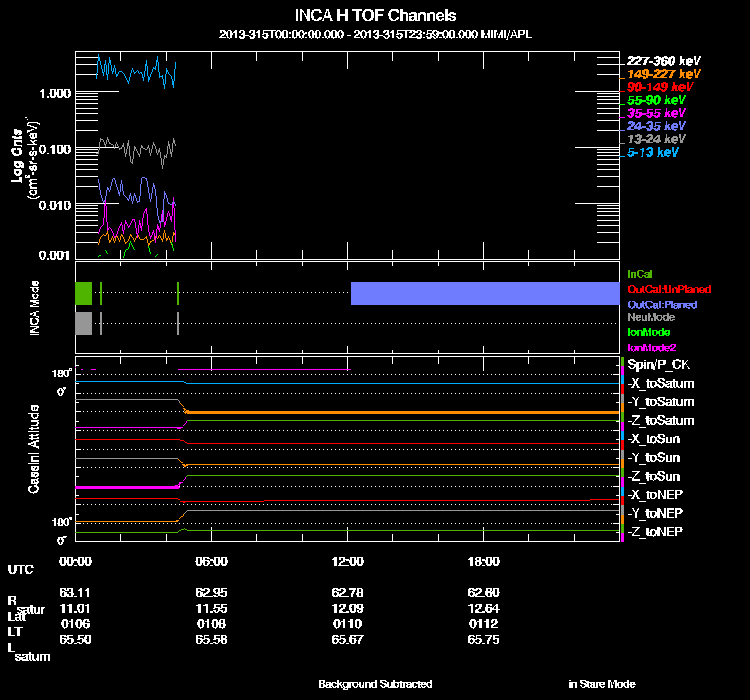Select the 149-227 keV legend label

click(x=663, y=74)
